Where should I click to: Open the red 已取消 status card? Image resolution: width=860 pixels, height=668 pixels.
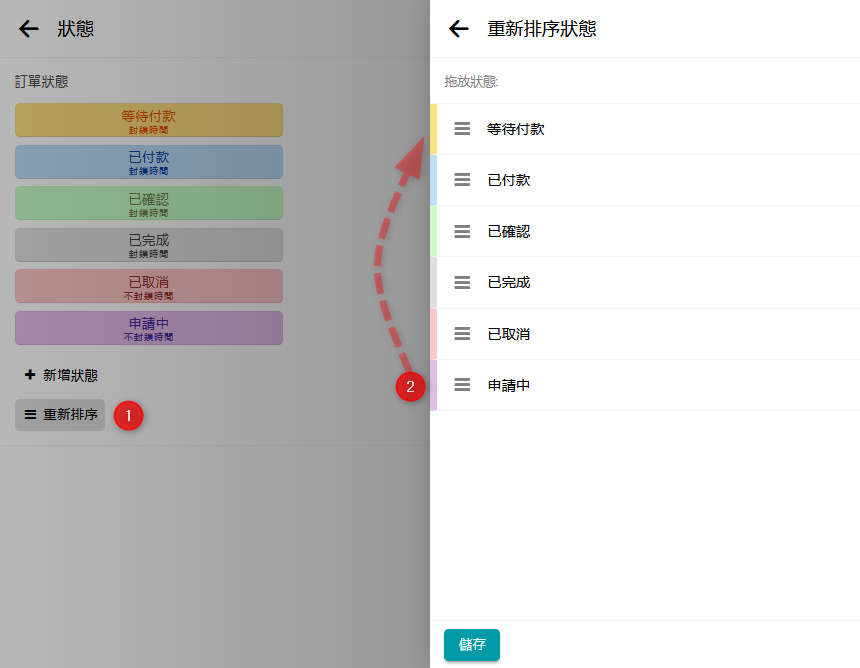tap(149, 286)
